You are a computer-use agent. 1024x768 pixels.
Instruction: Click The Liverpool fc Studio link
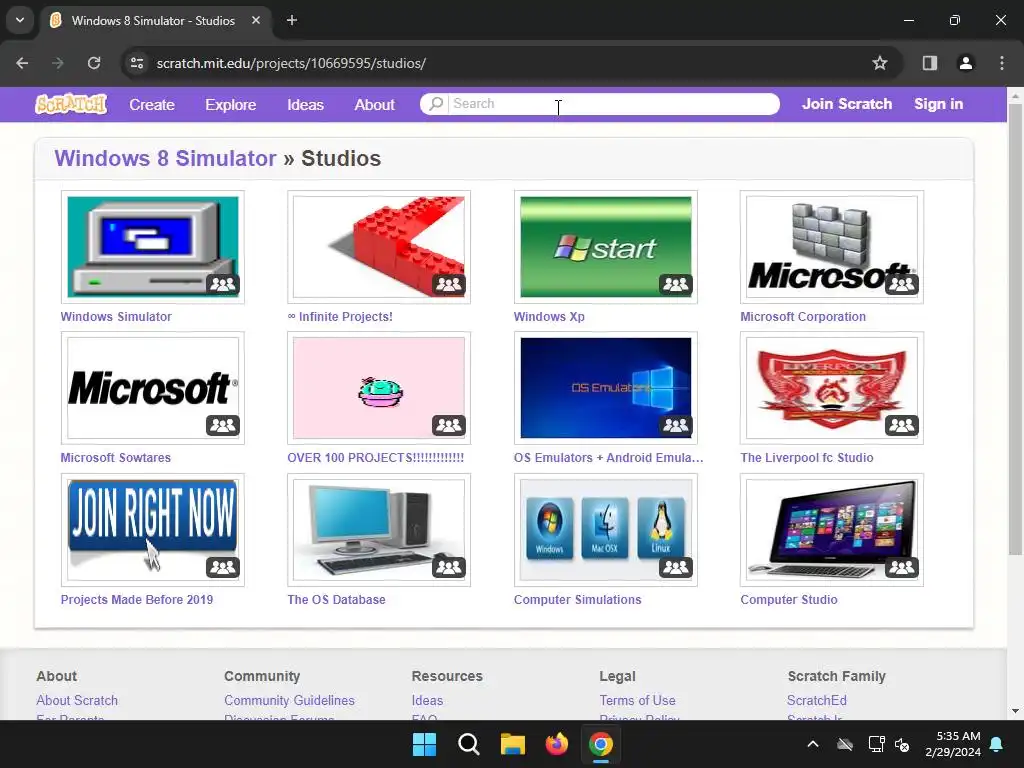tap(807, 458)
